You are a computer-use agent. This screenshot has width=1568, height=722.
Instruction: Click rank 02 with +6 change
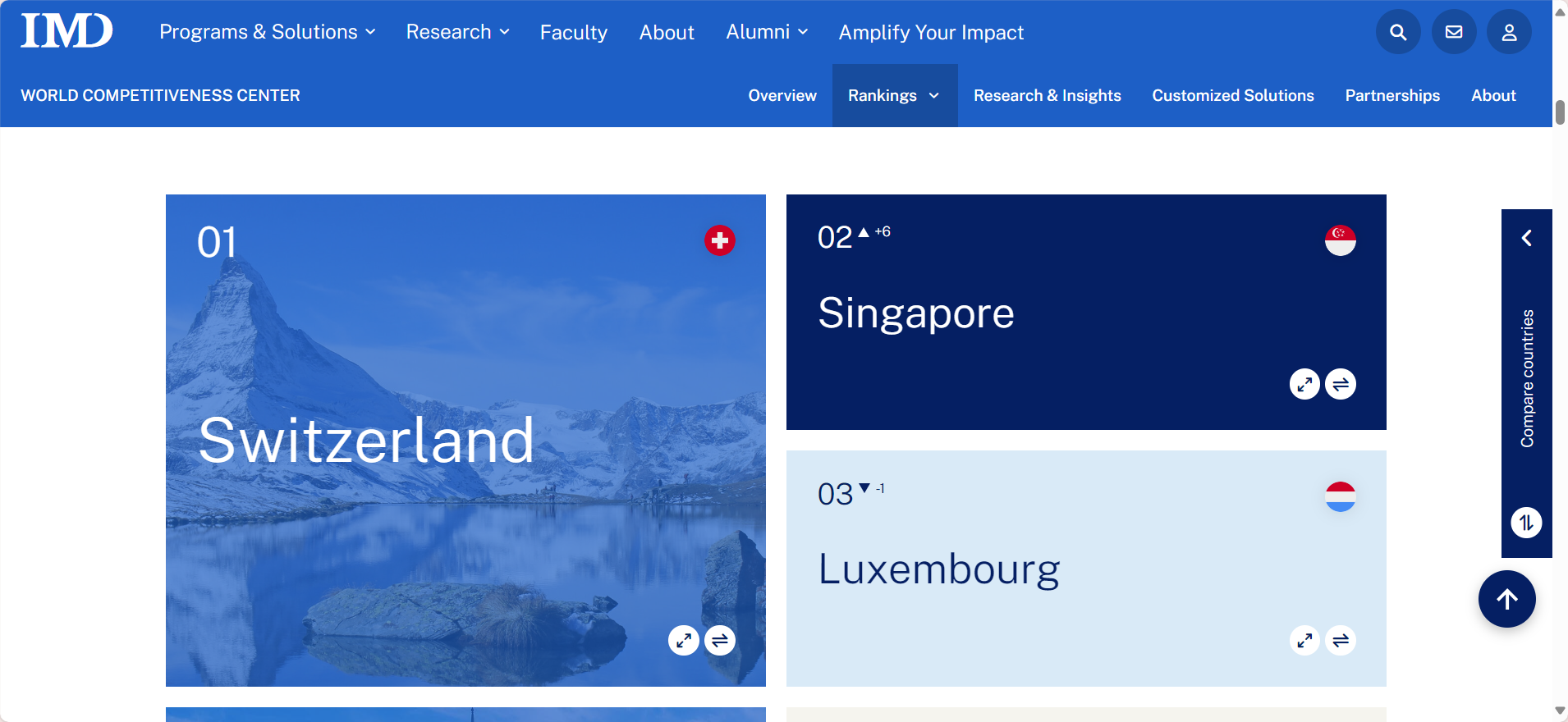(854, 236)
